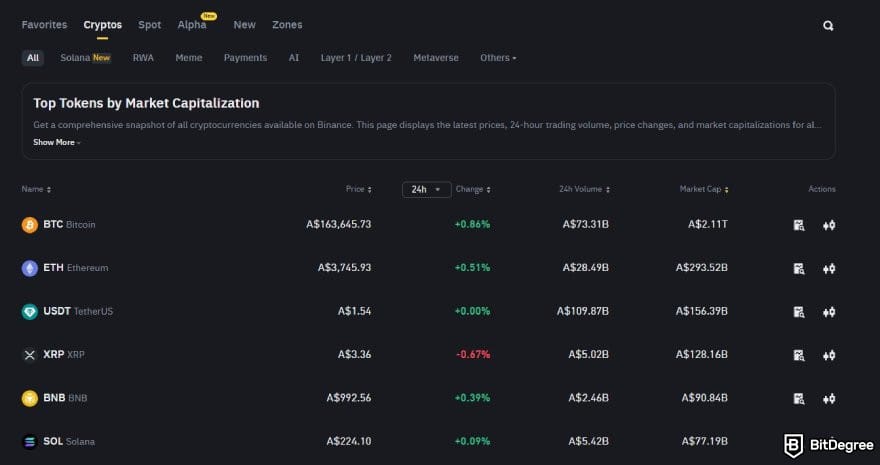The image size is (880, 465).
Task: Click the Solana coin logo
Action: [30, 441]
